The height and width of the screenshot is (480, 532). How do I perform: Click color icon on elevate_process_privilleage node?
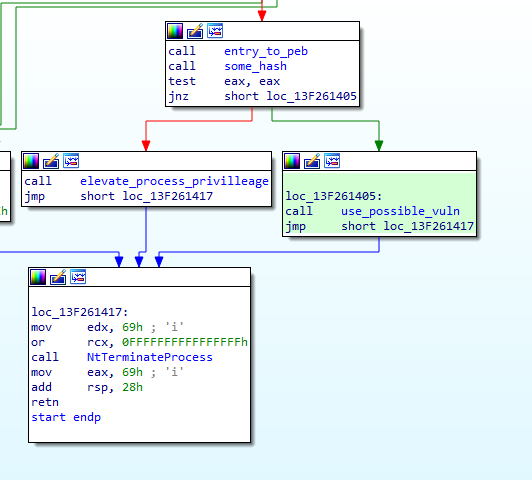coord(31,161)
